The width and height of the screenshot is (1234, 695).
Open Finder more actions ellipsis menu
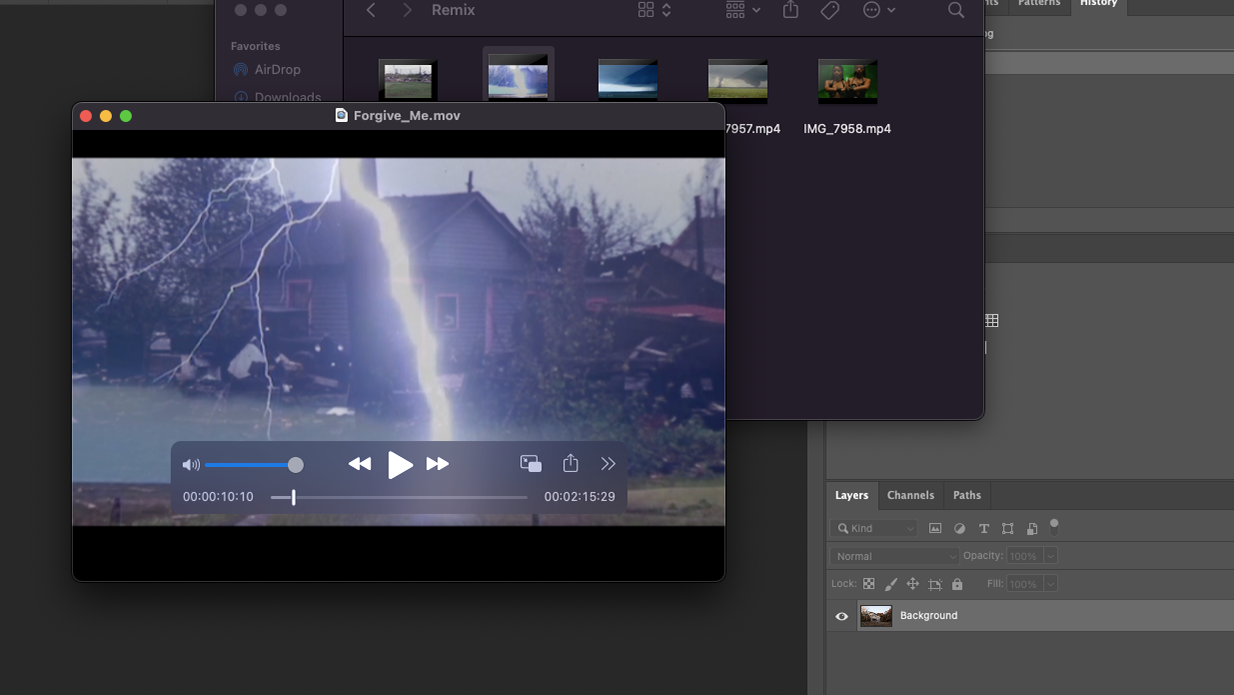pos(879,10)
